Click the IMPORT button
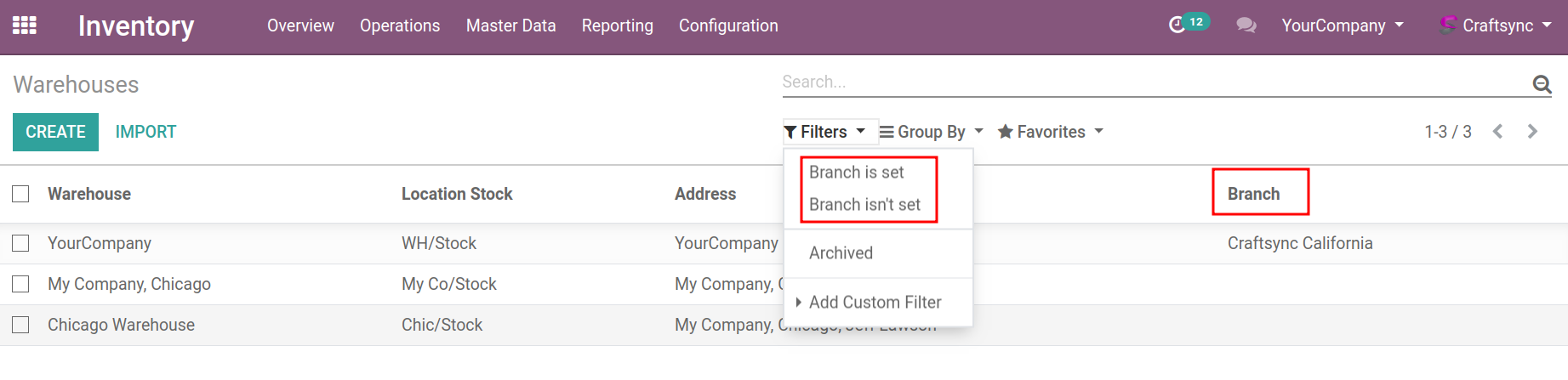This screenshot has width=1568, height=380. click(x=145, y=132)
